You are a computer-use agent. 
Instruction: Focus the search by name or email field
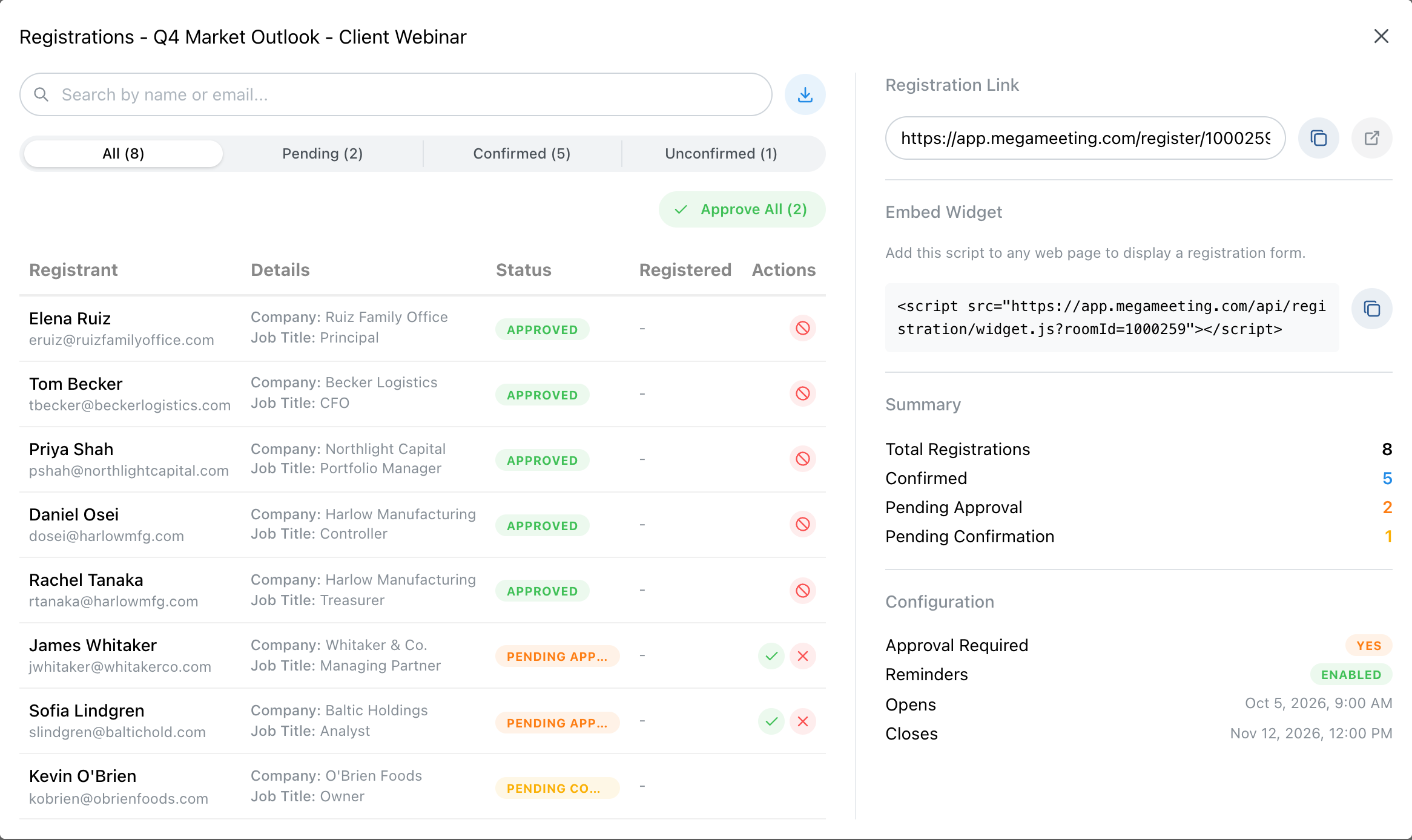click(396, 95)
